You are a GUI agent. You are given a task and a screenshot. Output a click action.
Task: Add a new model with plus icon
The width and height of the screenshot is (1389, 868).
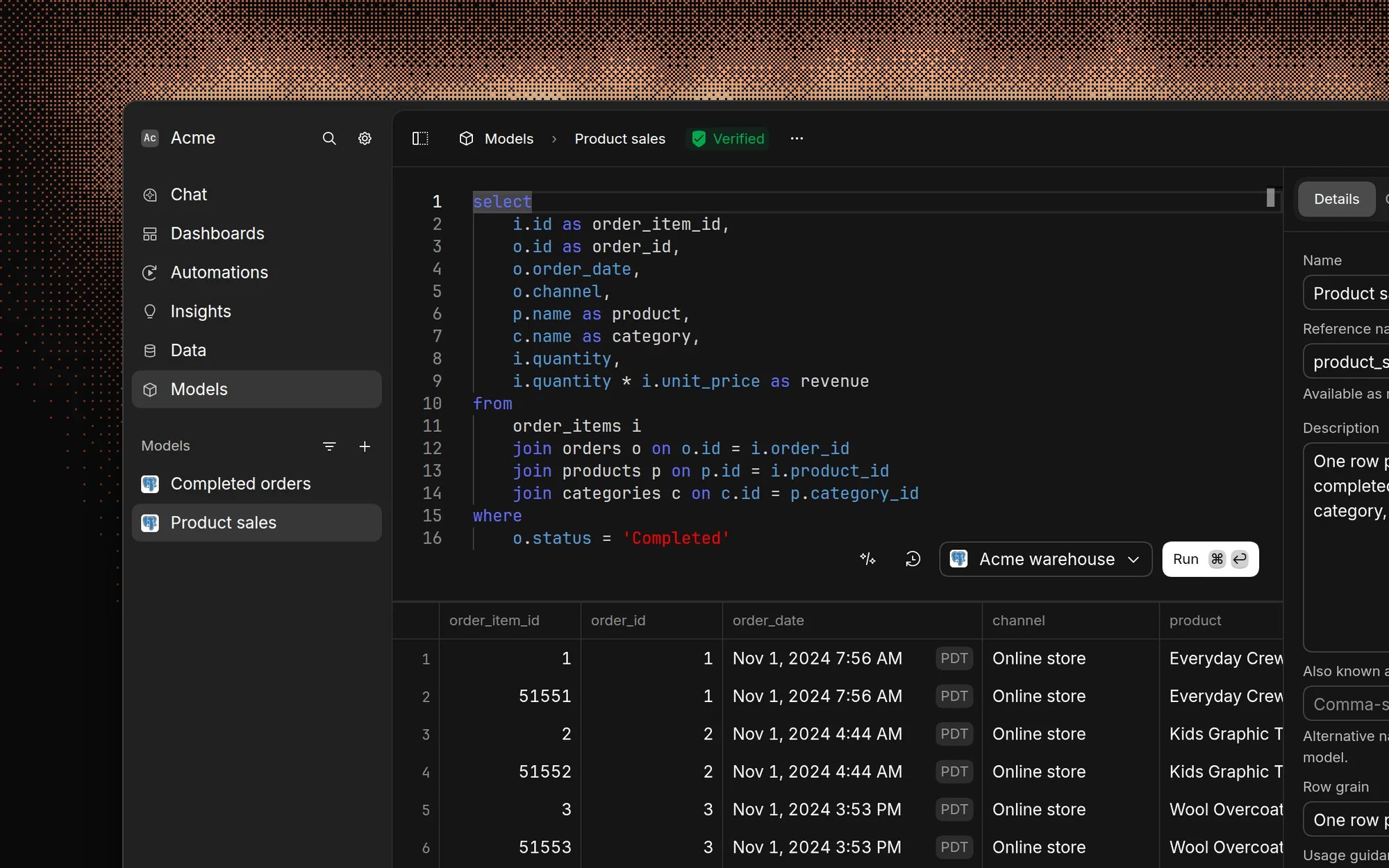point(365,446)
